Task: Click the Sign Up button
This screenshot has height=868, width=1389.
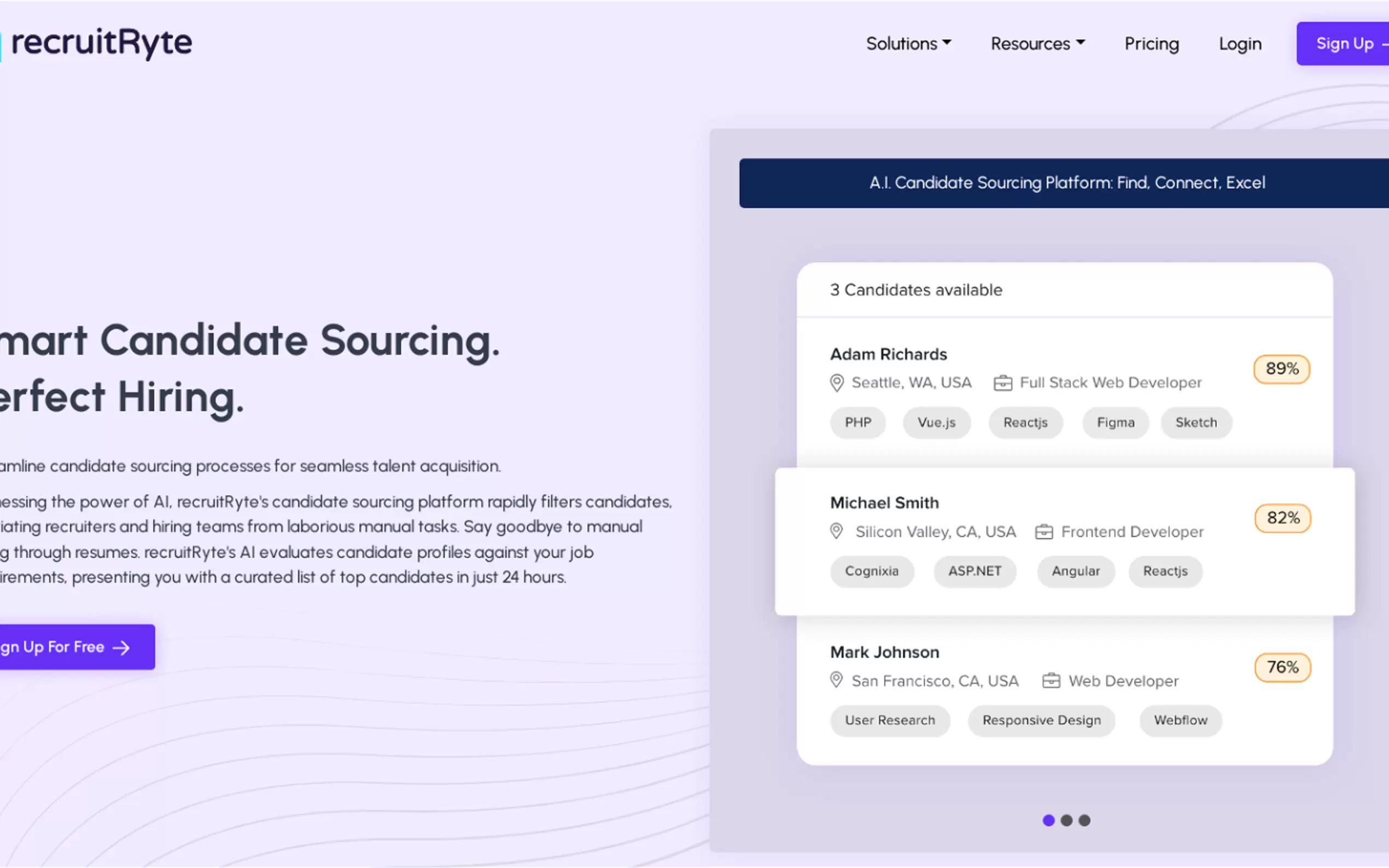Action: pyautogui.click(x=1345, y=44)
